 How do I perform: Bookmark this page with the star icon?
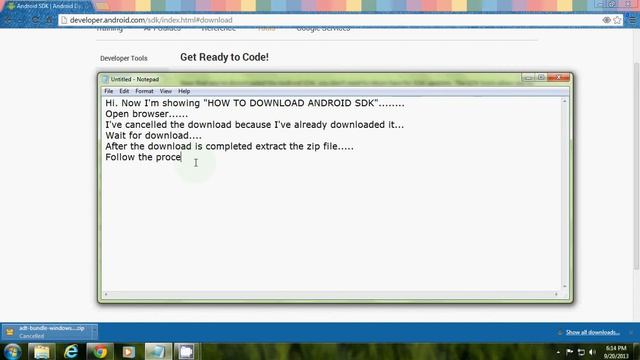point(617,20)
